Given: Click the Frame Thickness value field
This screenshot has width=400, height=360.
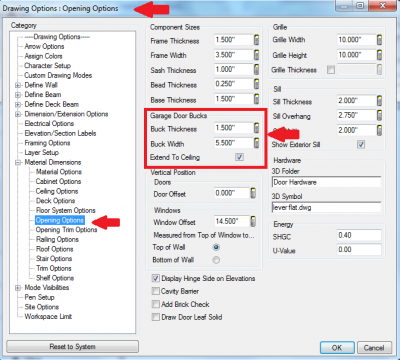Looking at the screenshot, I should [x=234, y=40].
